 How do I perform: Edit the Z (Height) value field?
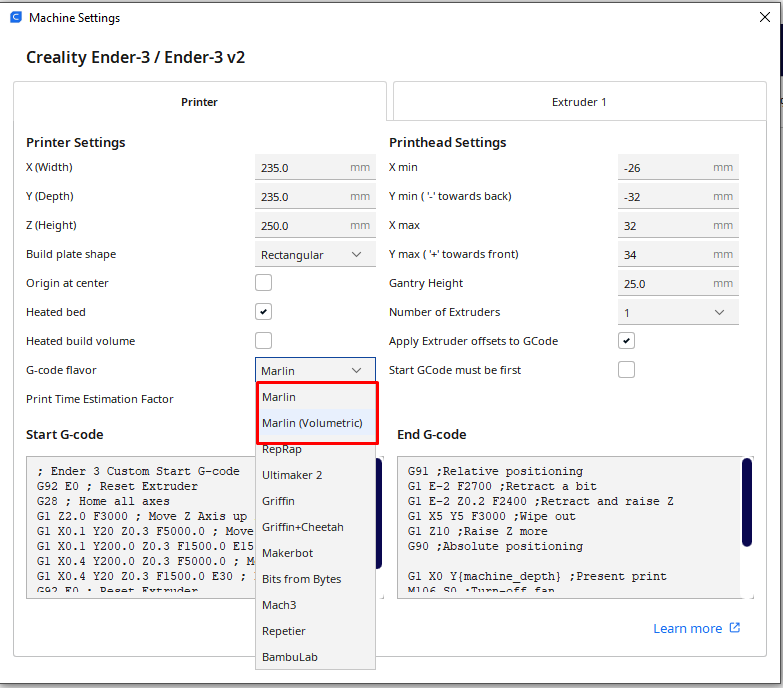click(315, 225)
